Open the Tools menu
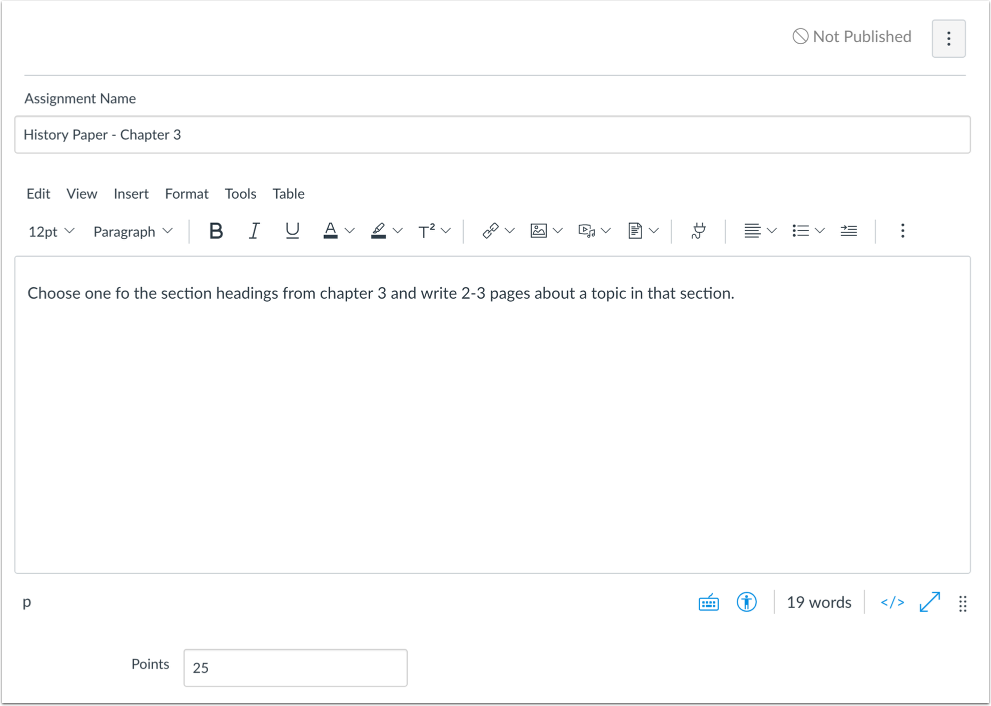Screen dimensions: 991x706 240,193
